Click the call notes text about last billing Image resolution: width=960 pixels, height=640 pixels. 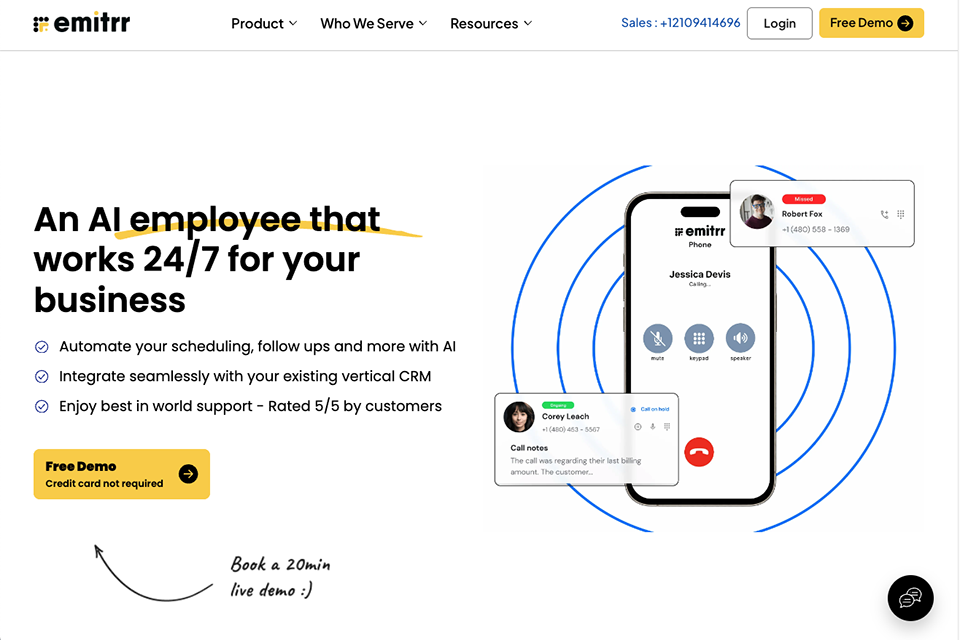coord(576,466)
